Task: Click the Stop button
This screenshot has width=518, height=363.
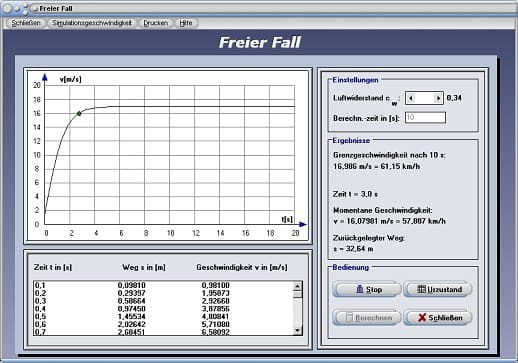Action: click(367, 289)
